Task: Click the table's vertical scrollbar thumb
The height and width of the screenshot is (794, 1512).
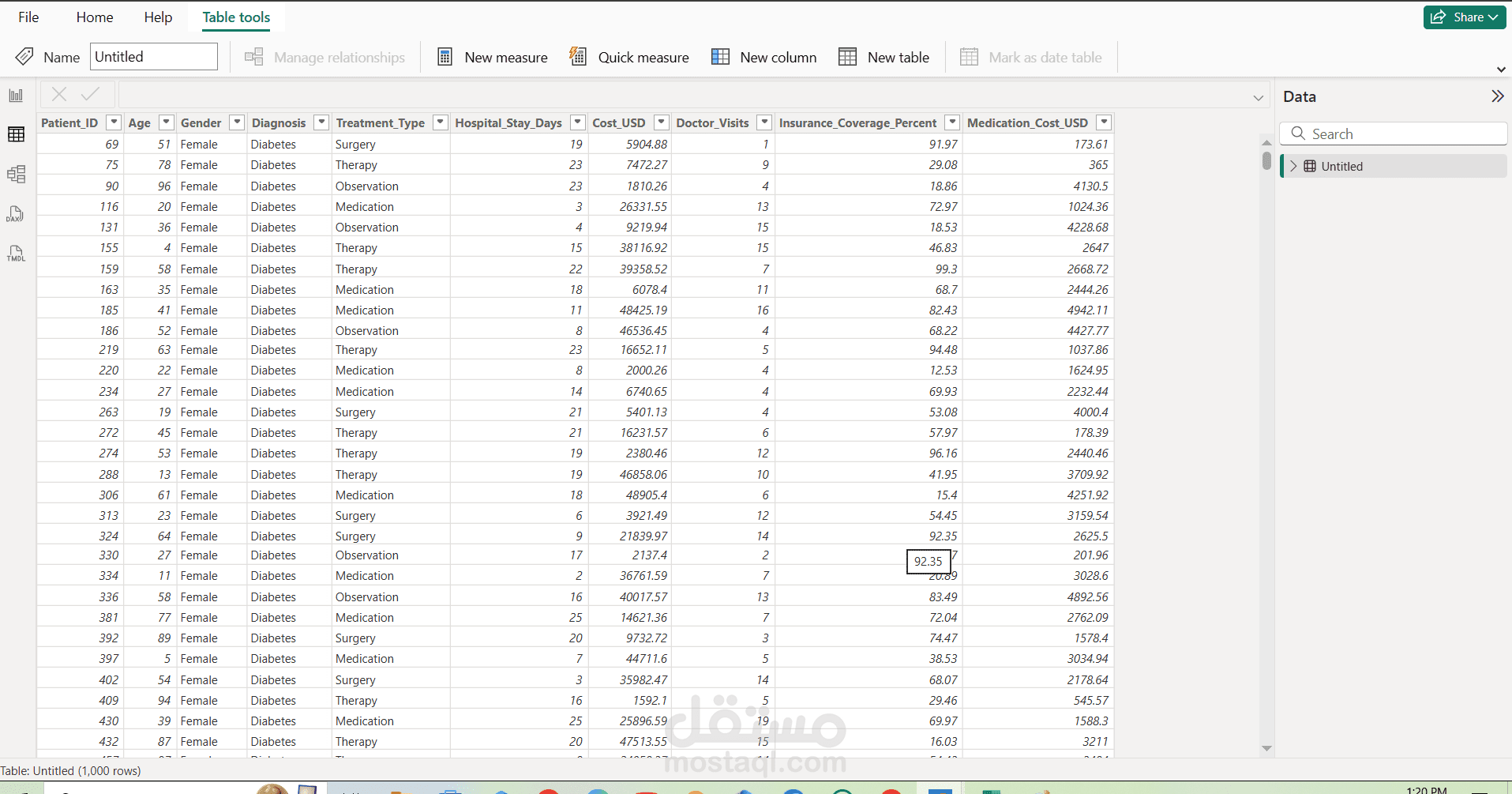Action: pos(1266,161)
